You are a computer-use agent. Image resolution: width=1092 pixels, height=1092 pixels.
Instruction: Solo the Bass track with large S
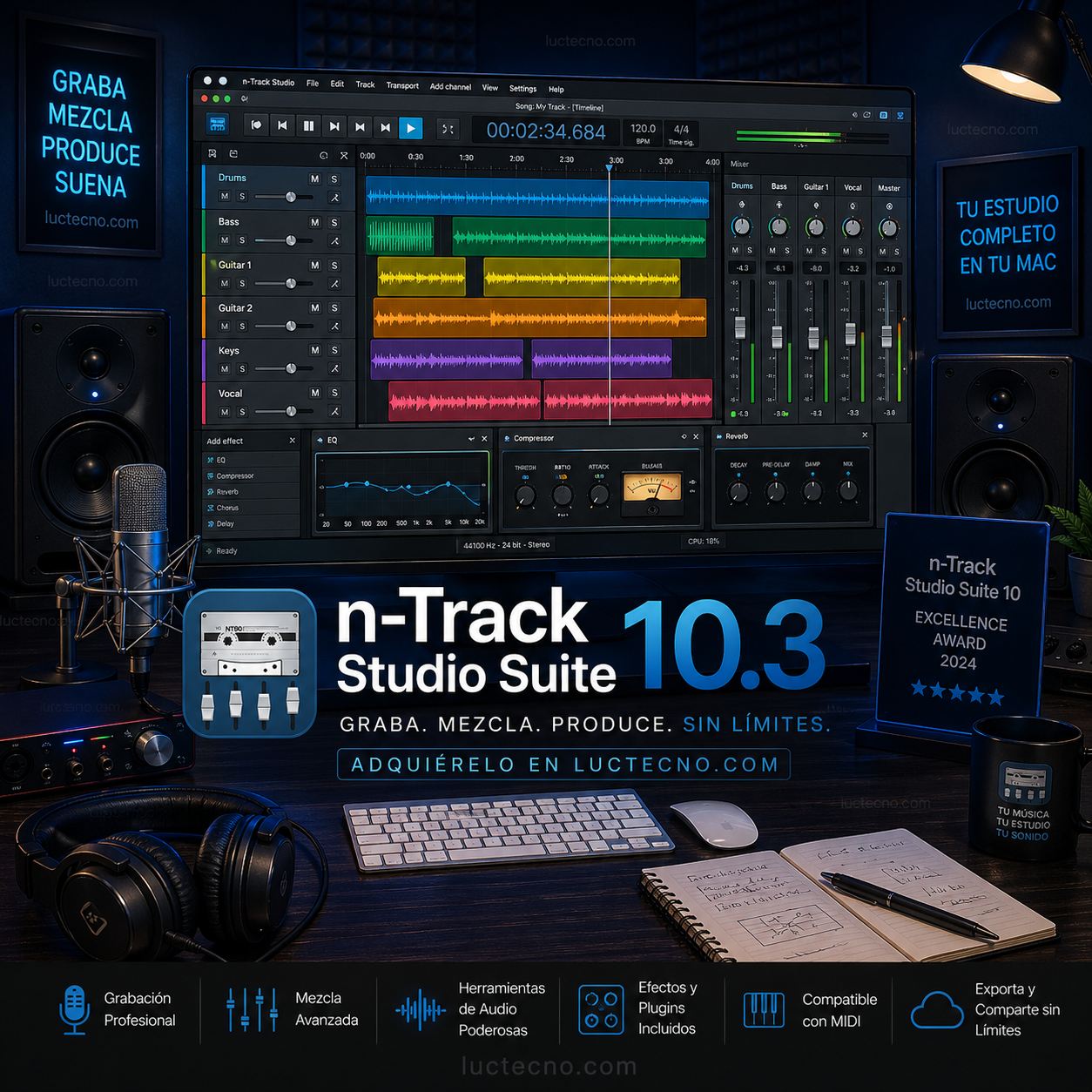click(x=334, y=223)
